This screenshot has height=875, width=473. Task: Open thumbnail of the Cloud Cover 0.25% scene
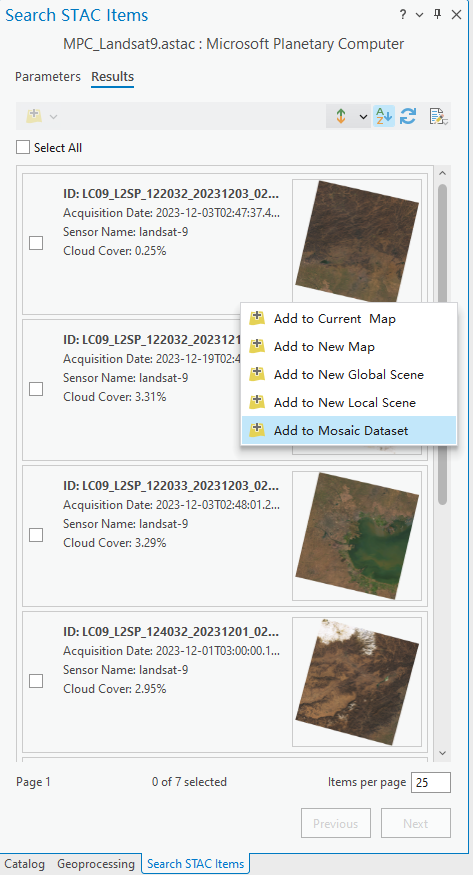tap(357, 242)
